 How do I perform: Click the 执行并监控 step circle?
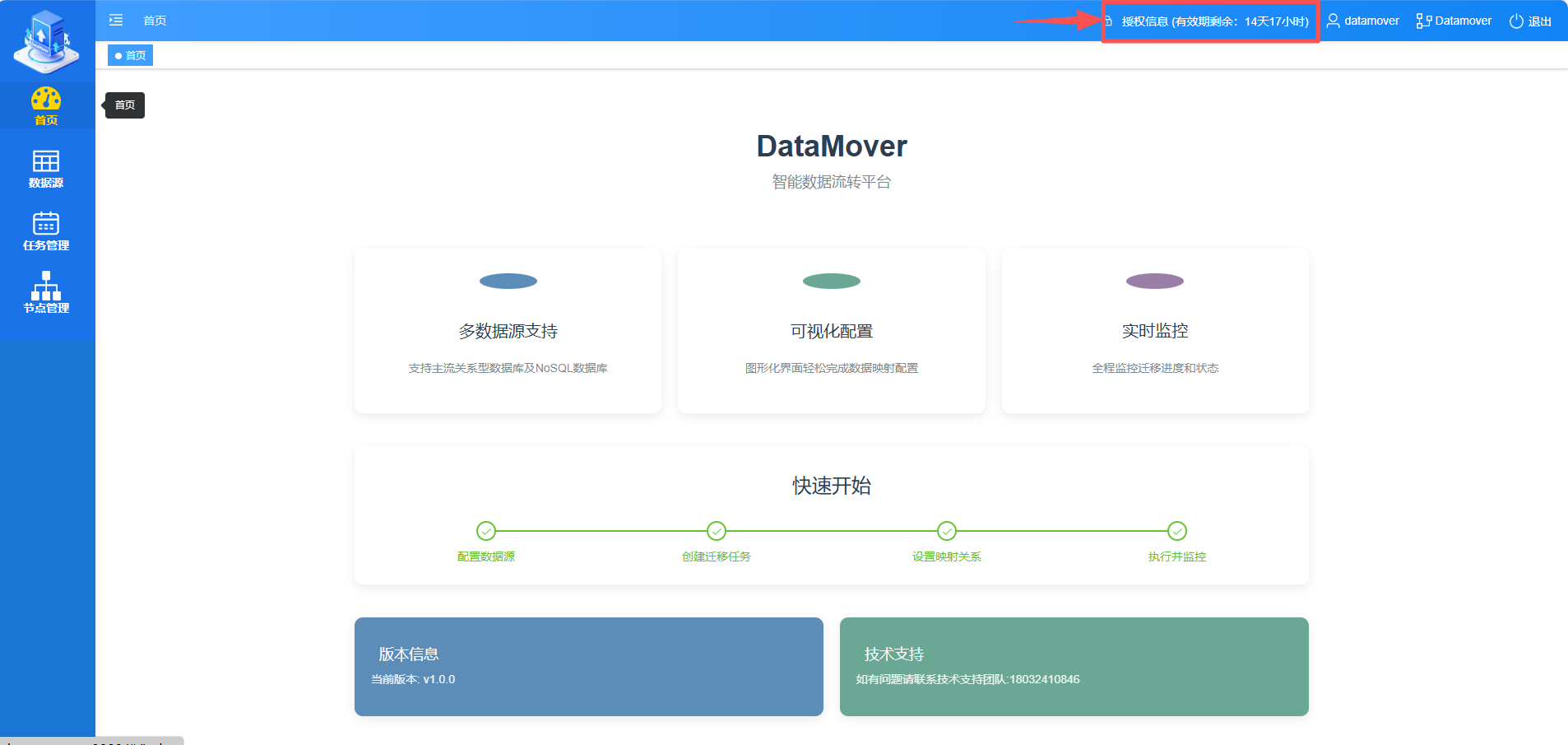1177,531
